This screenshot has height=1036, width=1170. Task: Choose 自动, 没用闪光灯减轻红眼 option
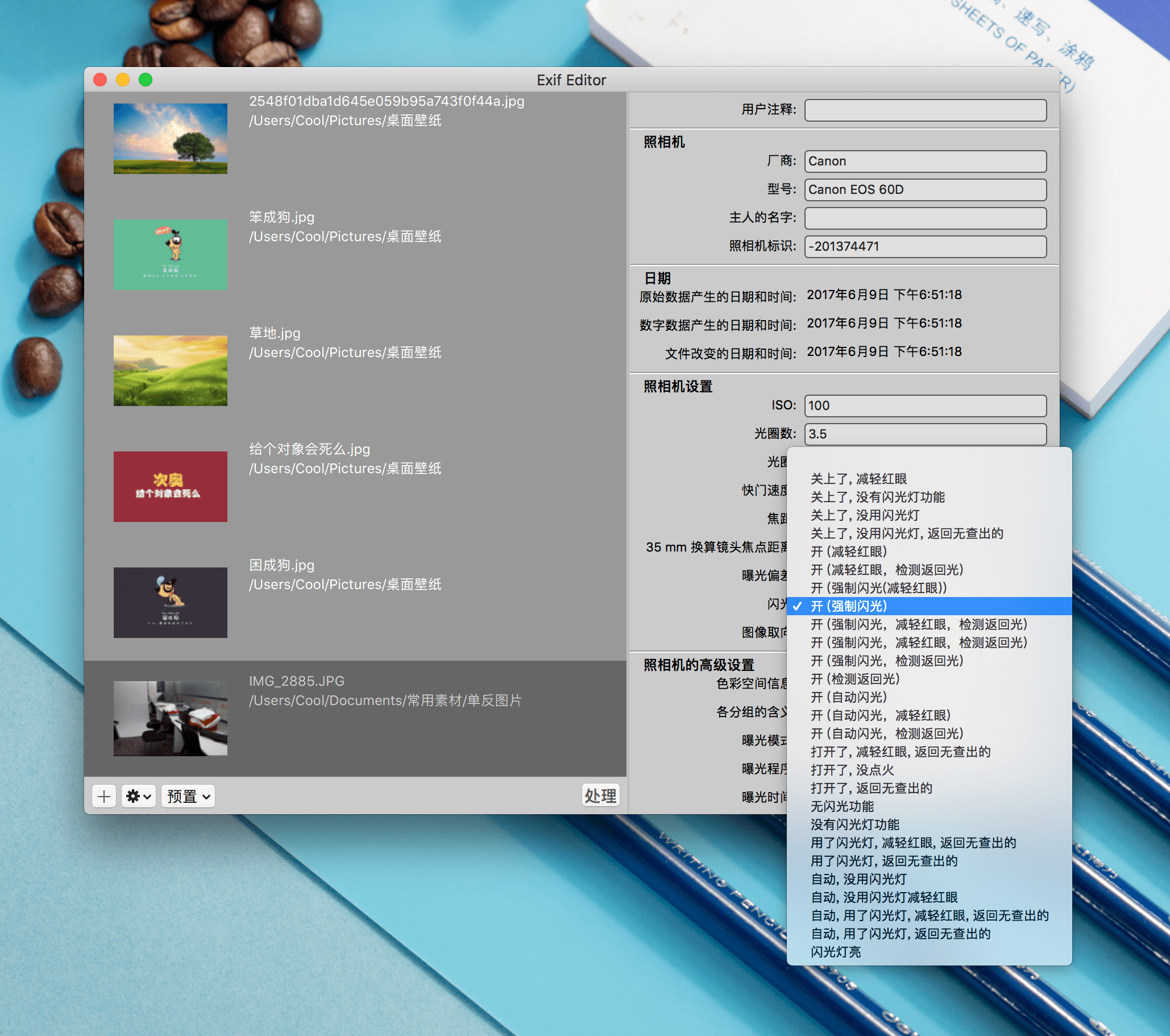tap(929, 898)
